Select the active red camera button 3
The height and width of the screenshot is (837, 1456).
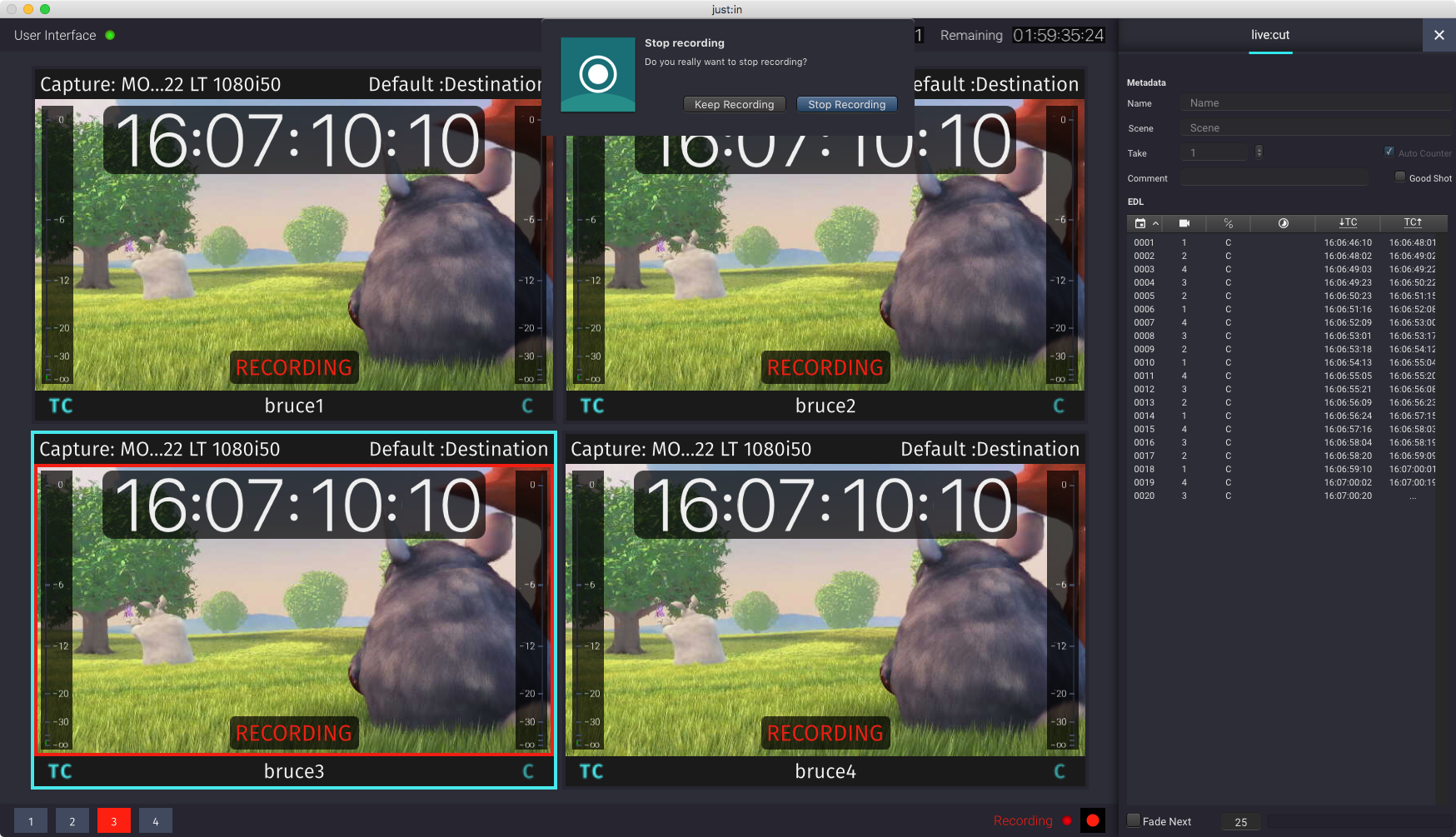click(114, 821)
